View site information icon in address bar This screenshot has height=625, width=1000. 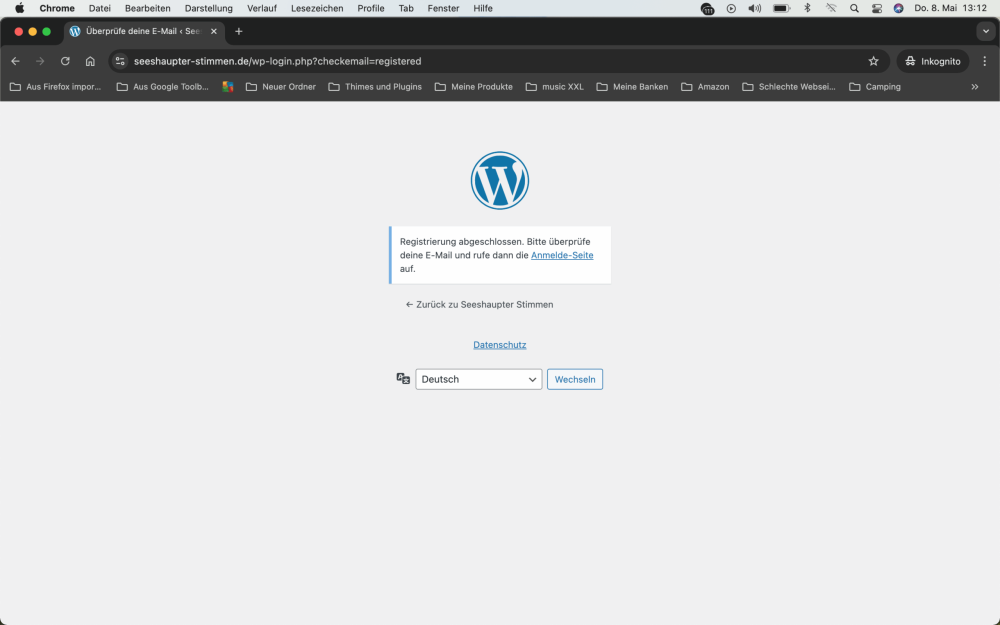click(x=120, y=61)
